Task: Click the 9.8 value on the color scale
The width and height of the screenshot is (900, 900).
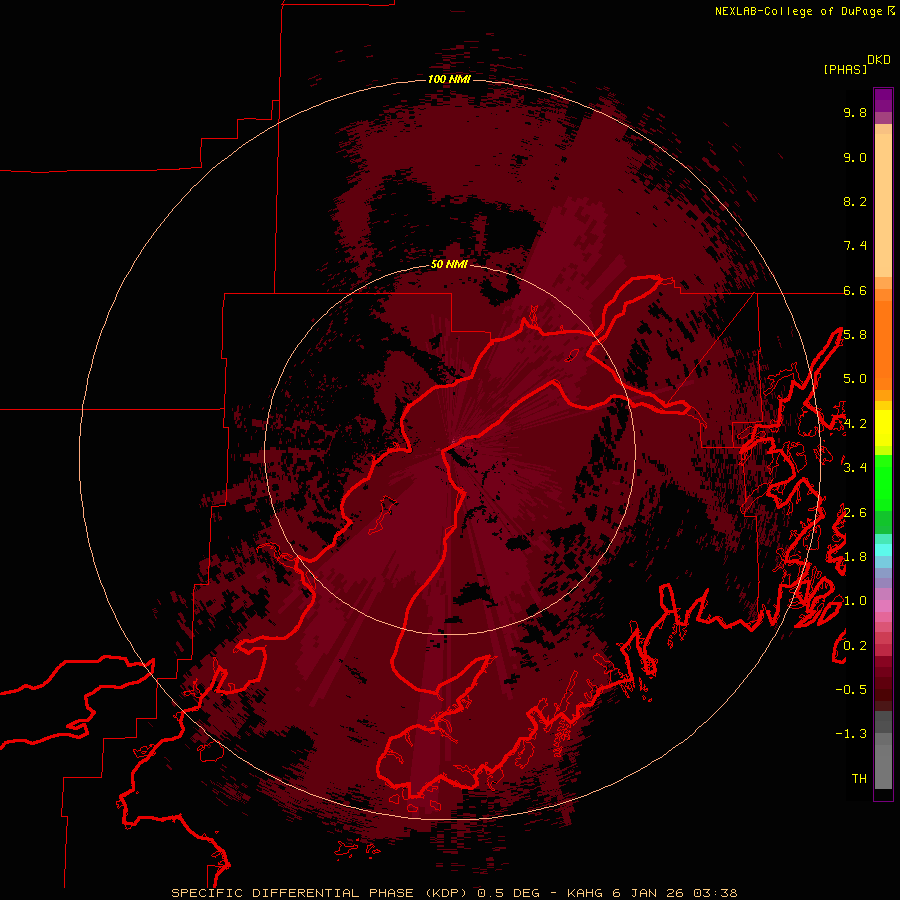Action: pyautogui.click(x=855, y=112)
